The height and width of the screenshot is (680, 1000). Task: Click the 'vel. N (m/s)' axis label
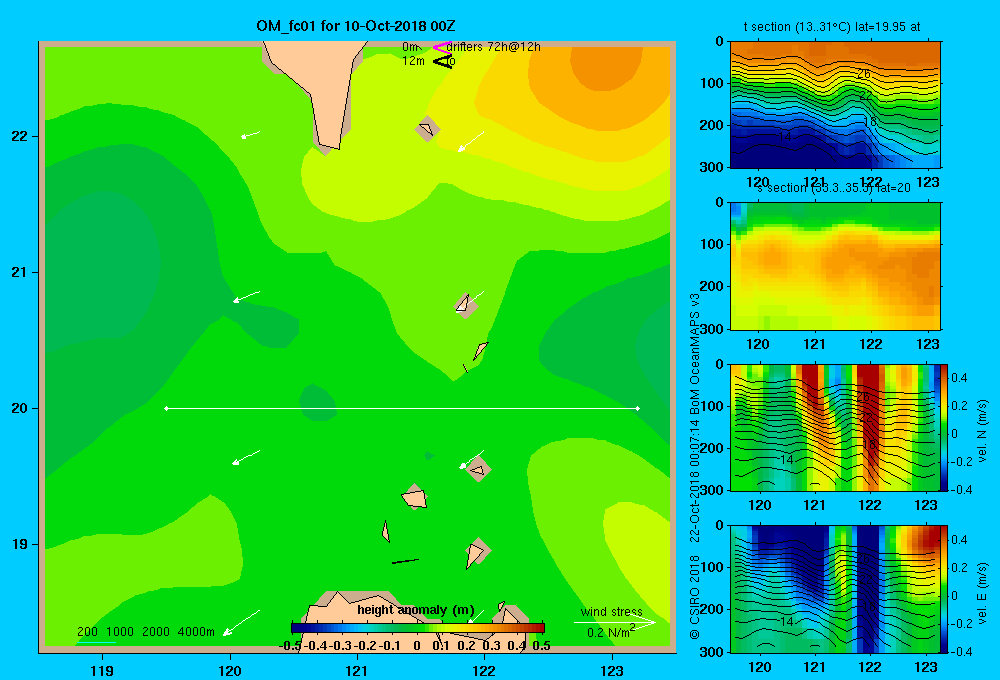(982, 431)
